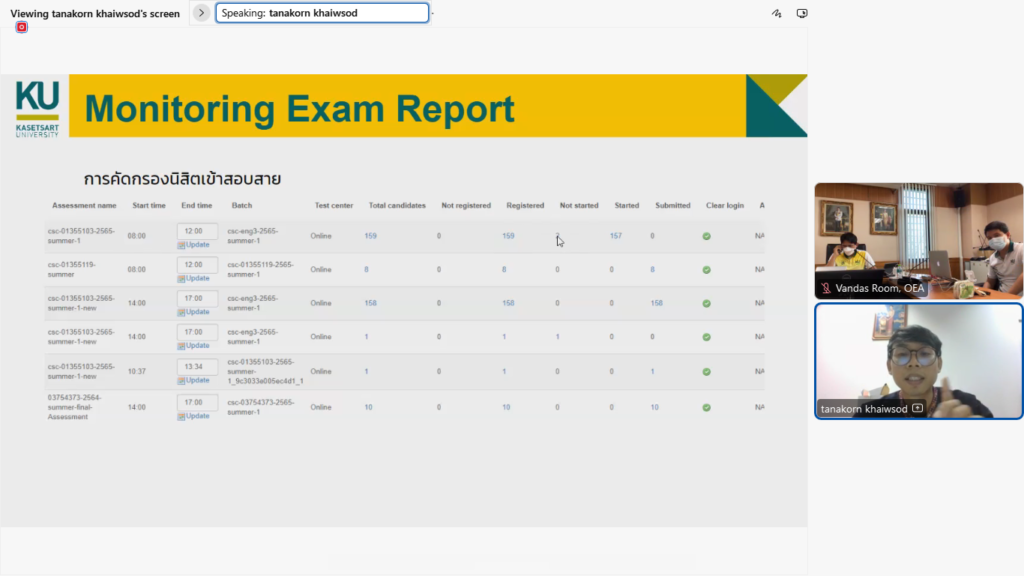Screen dimensions: 1024x576
Task: Click the KU Kasetsart University logo
Action: click(x=37, y=108)
